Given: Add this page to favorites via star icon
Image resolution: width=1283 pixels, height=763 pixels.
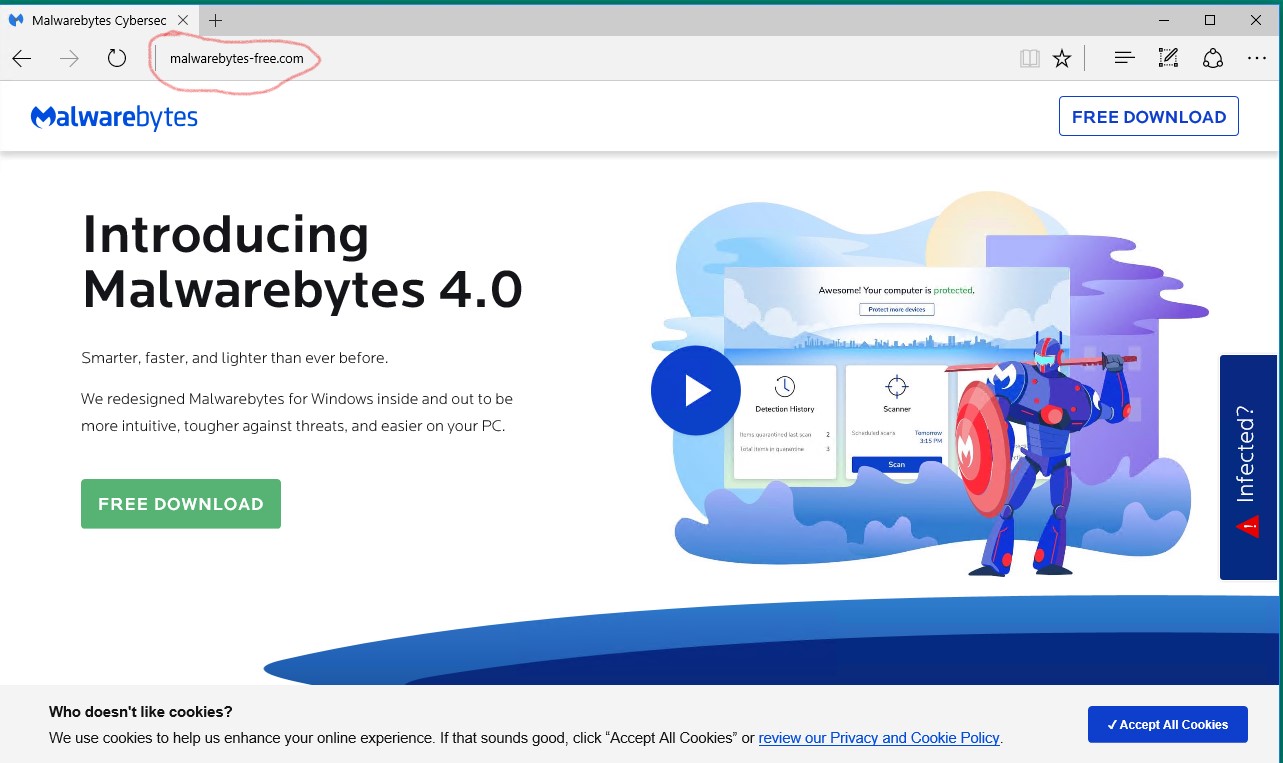Looking at the screenshot, I should [x=1061, y=58].
